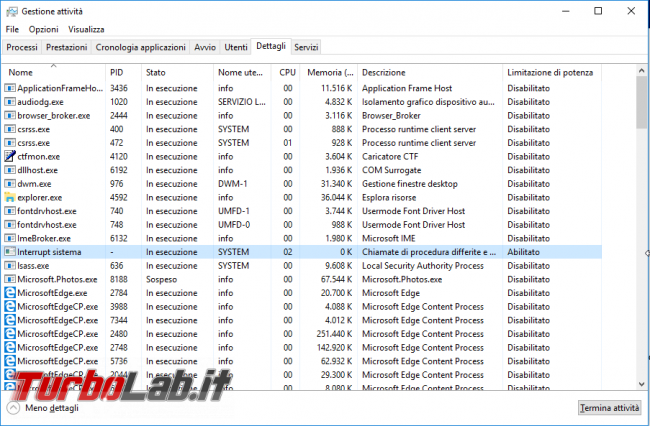Viewport: 650px width, 426px height.
Task: Switch to the Servizi tab
Action: [x=306, y=47]
